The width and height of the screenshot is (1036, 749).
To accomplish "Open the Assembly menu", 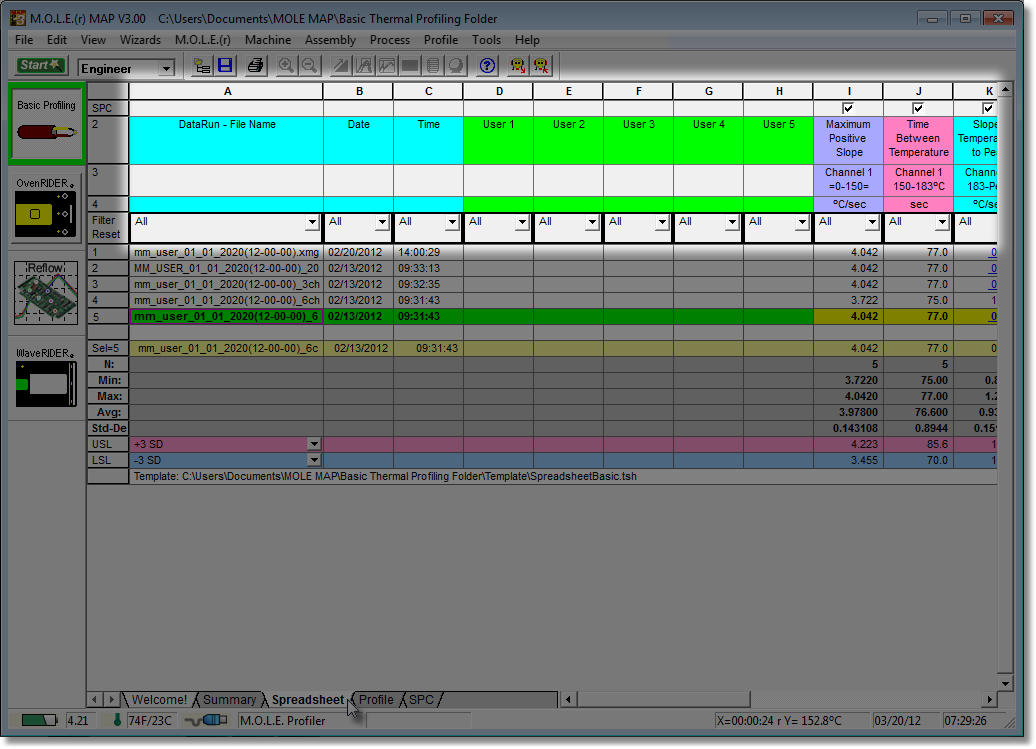I will pyautogui.click(x=330, y=40).
